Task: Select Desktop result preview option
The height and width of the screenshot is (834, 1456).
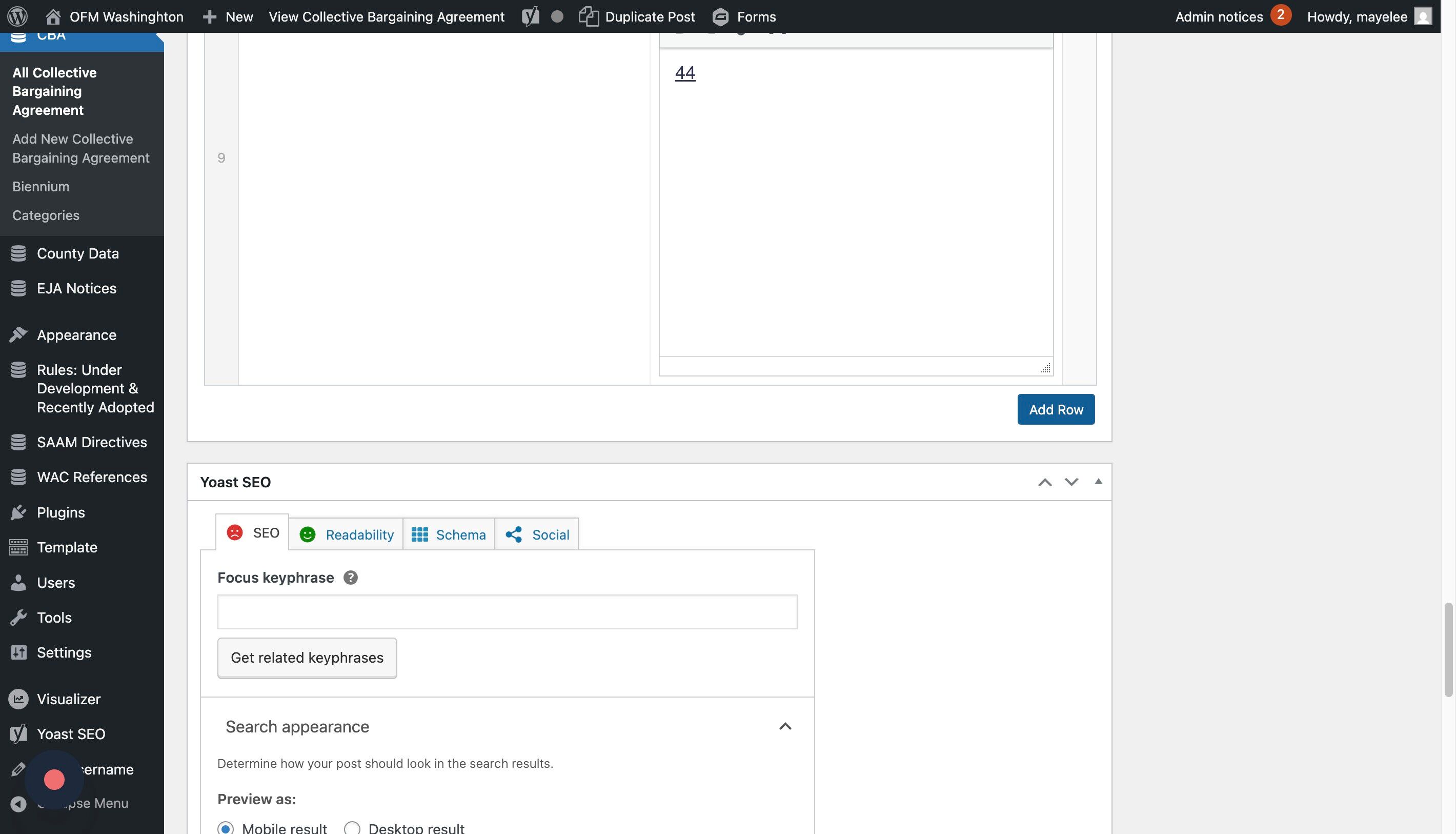Action: (x=352, y=828)
